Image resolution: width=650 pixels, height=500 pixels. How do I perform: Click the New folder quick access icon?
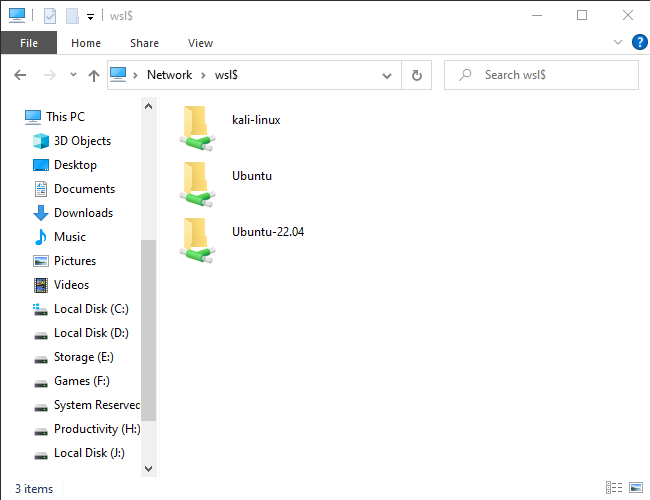coord(72,16)
